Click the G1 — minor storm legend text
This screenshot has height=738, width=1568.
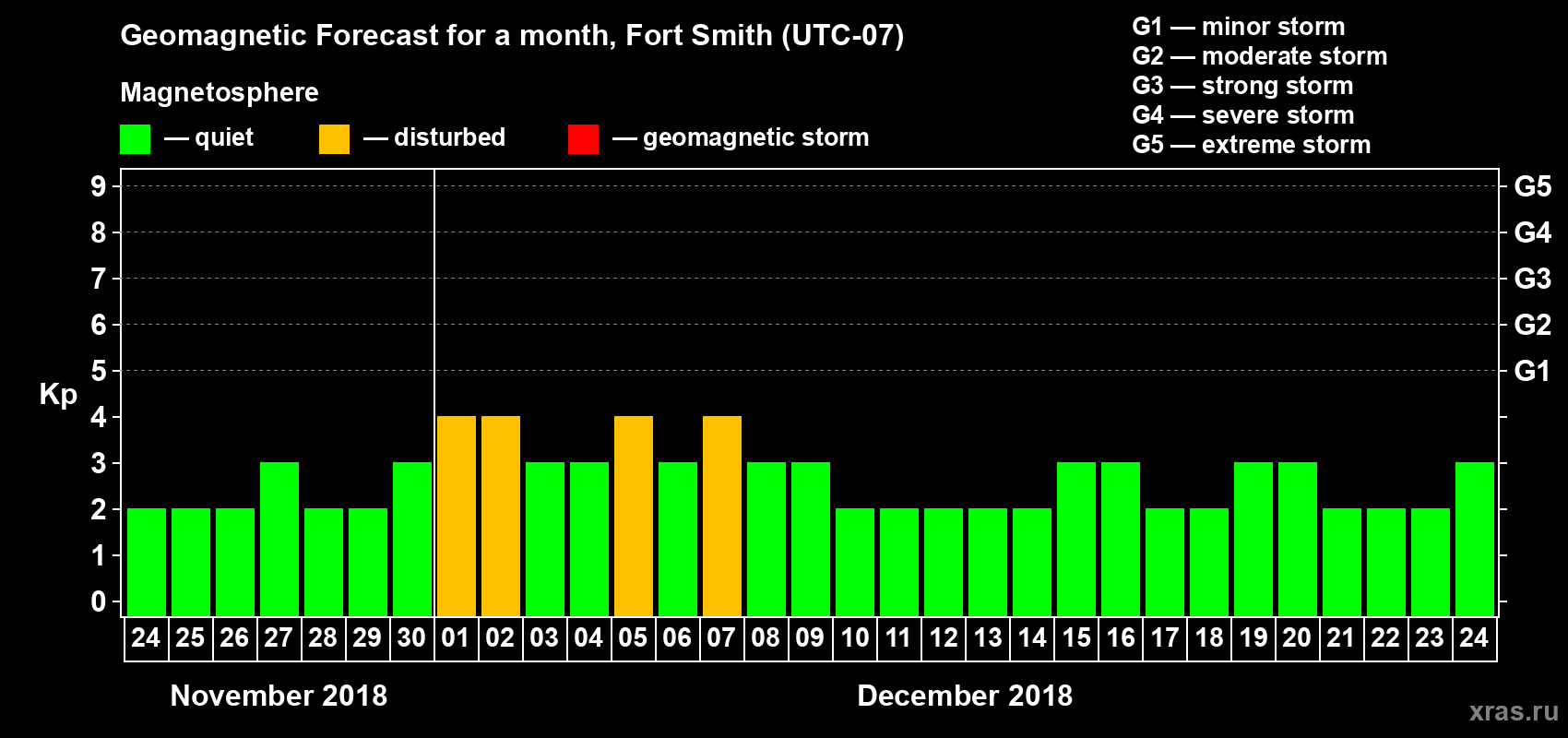point(1239,27)
